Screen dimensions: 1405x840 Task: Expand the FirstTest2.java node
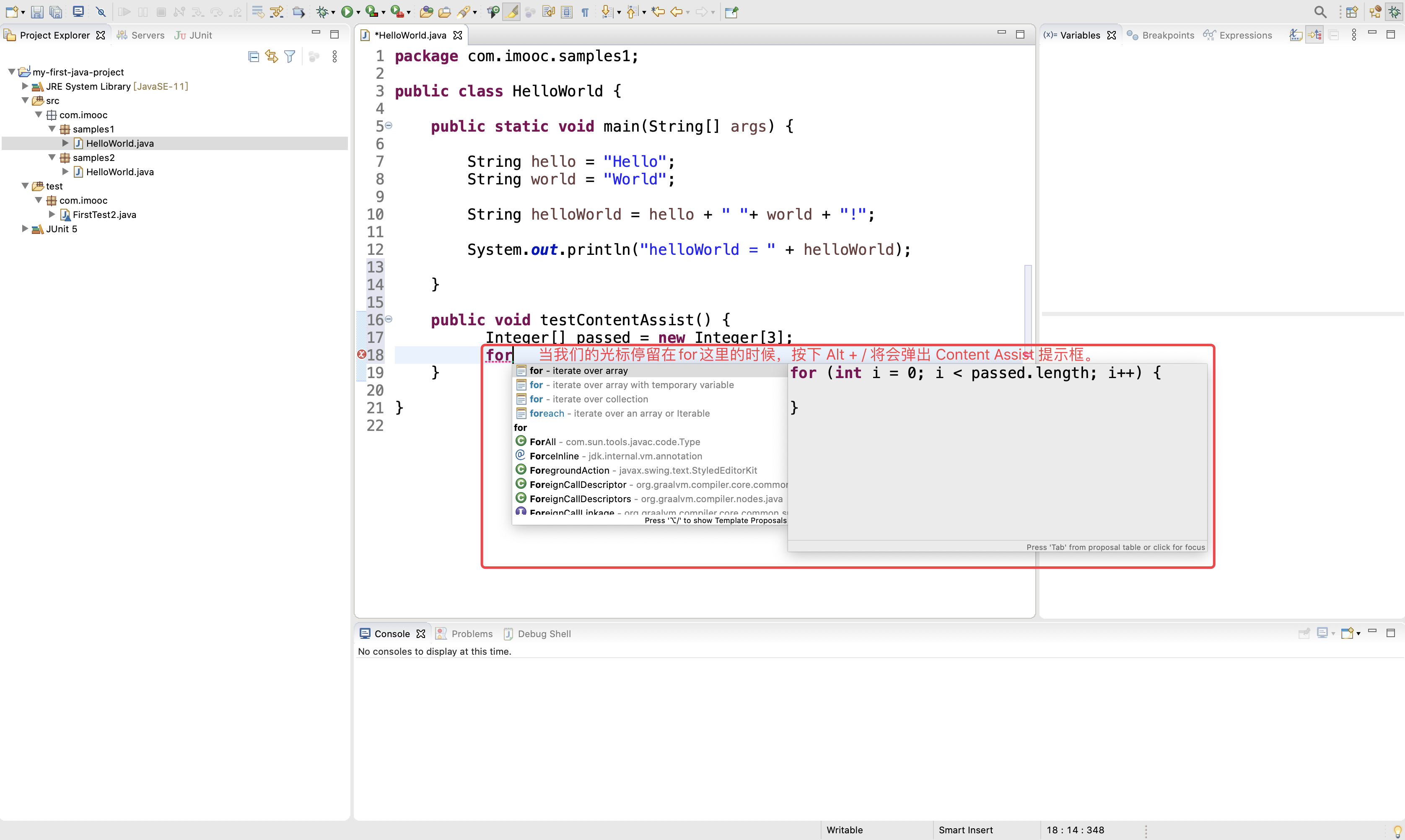coord(52,214)
